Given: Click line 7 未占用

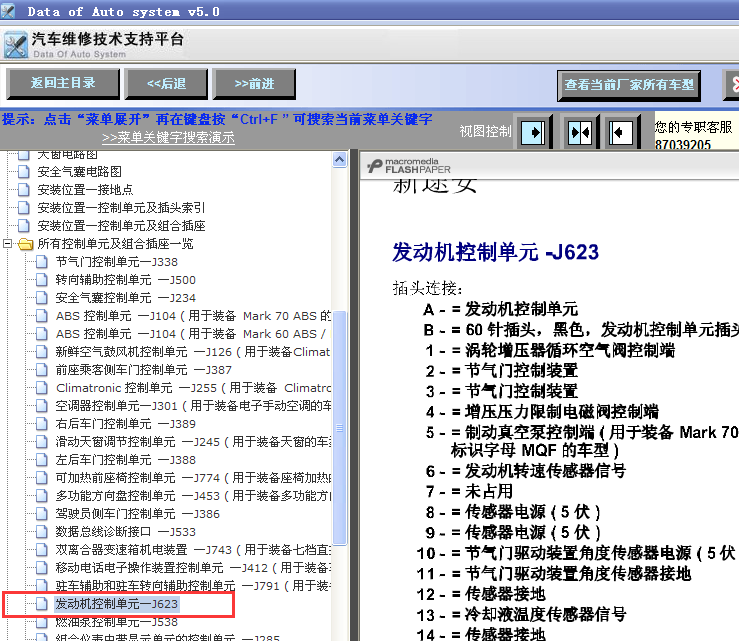Looking at the screenshot, I should pyautogui.click(x=469, y=492).
